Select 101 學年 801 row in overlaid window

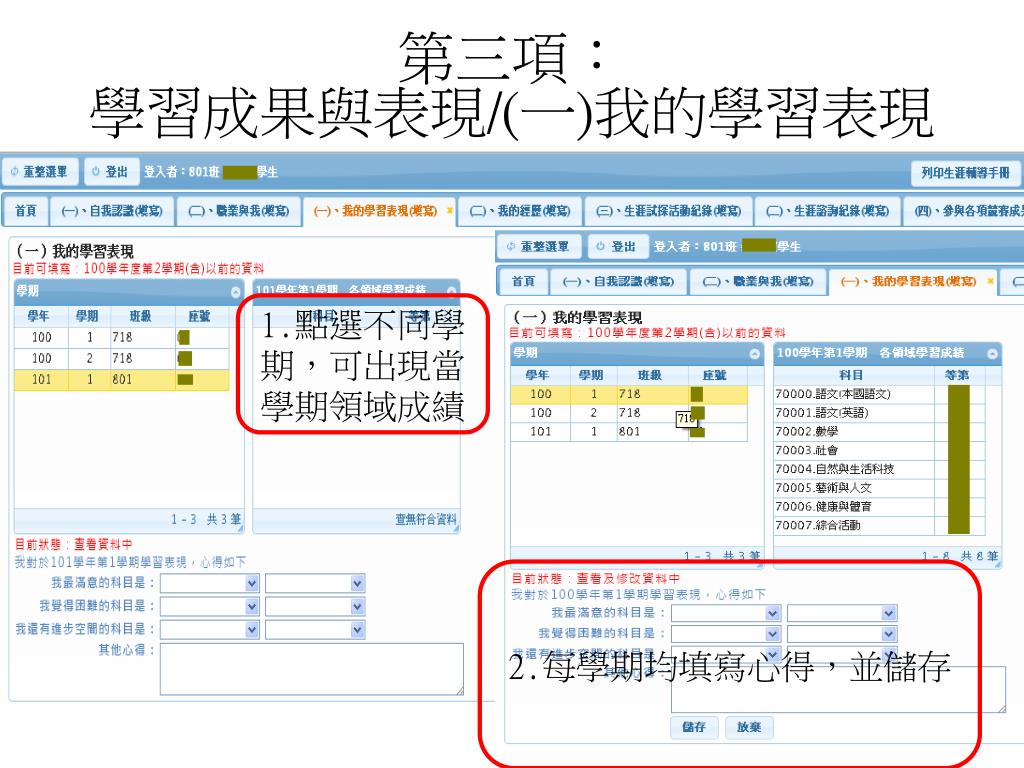(x=629, y=432)
